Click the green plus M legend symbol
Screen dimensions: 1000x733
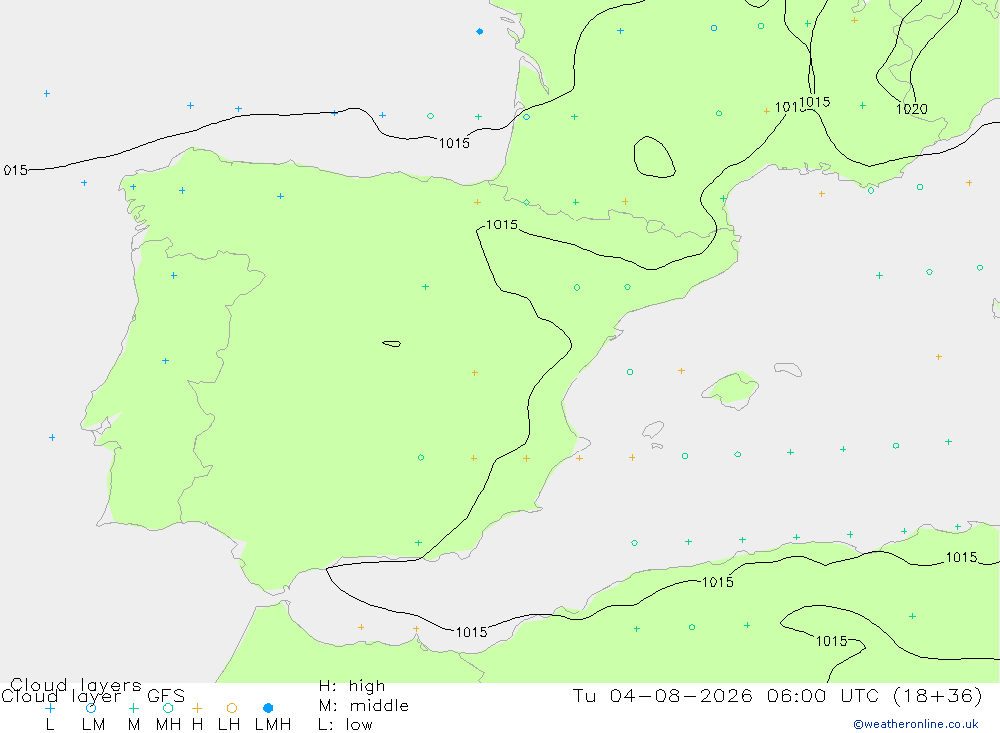click(x=133, y=708)
